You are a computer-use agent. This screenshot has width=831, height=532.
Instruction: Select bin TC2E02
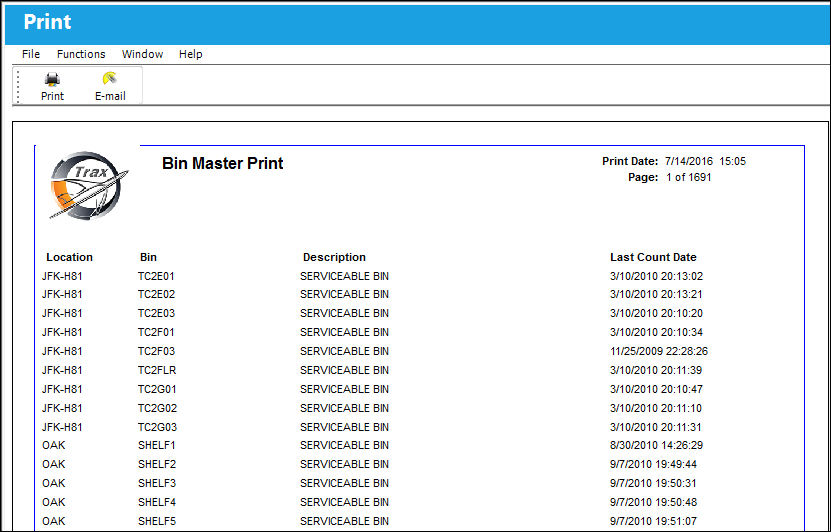pyautogui.click(x=156, y=295)
